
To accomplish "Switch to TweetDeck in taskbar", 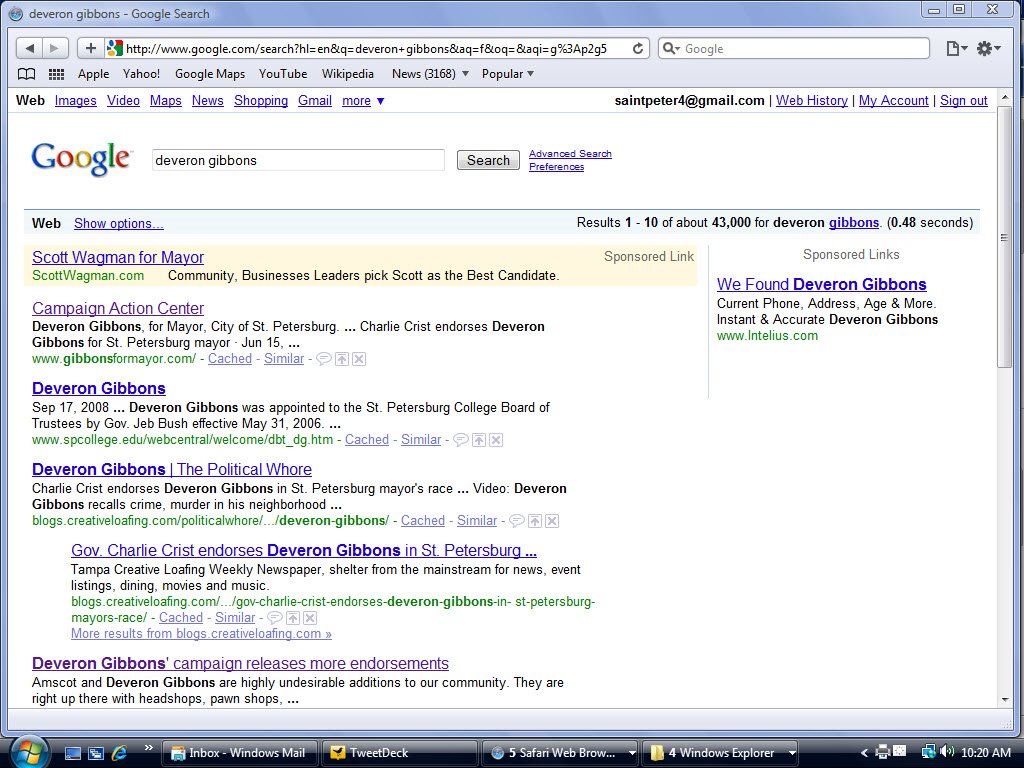I will coord(400,753).
